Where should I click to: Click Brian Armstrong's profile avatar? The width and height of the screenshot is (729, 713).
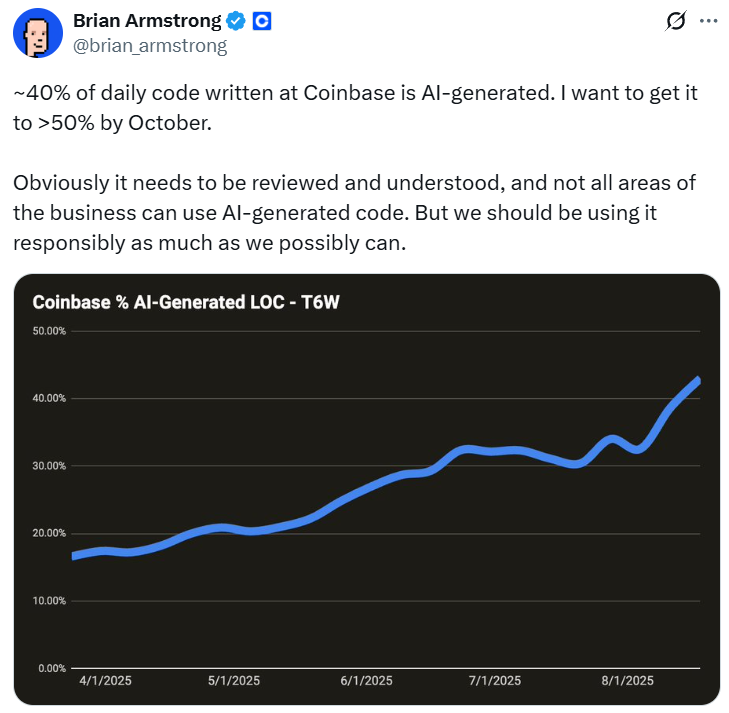point(33,33)
